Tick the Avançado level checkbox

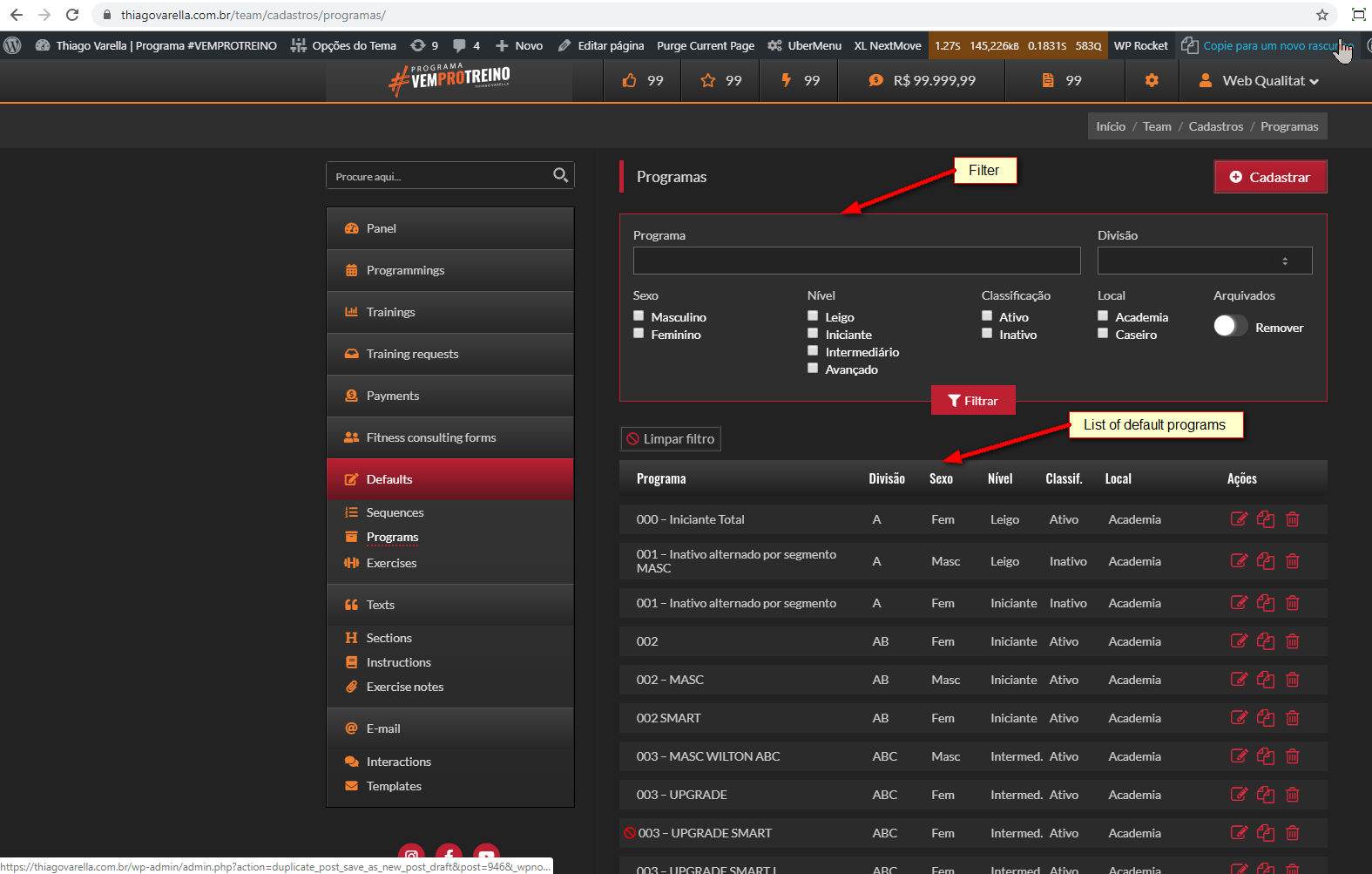click(813, 369)
